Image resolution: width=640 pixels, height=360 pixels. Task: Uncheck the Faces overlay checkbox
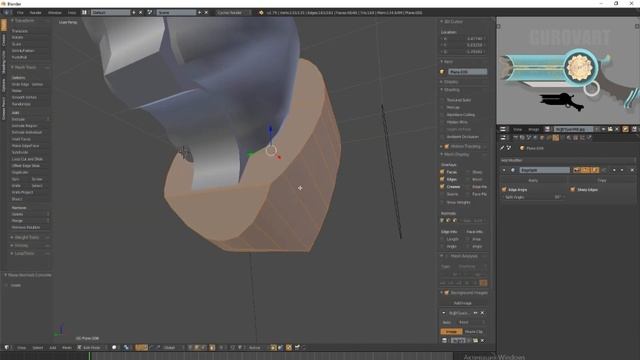tap(442, 172)
